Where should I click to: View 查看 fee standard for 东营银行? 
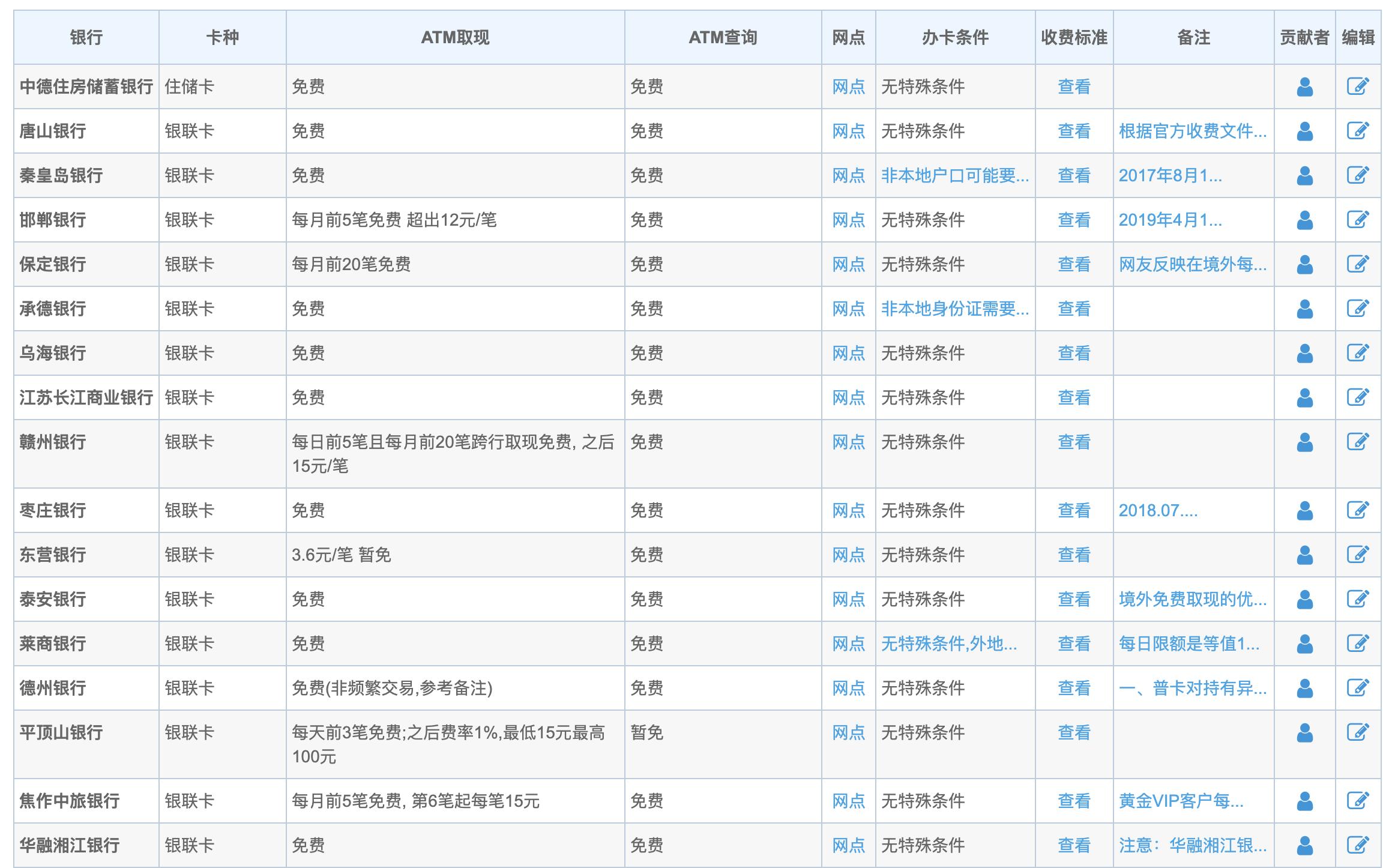pyautogui.click(x=1074, y=555)
